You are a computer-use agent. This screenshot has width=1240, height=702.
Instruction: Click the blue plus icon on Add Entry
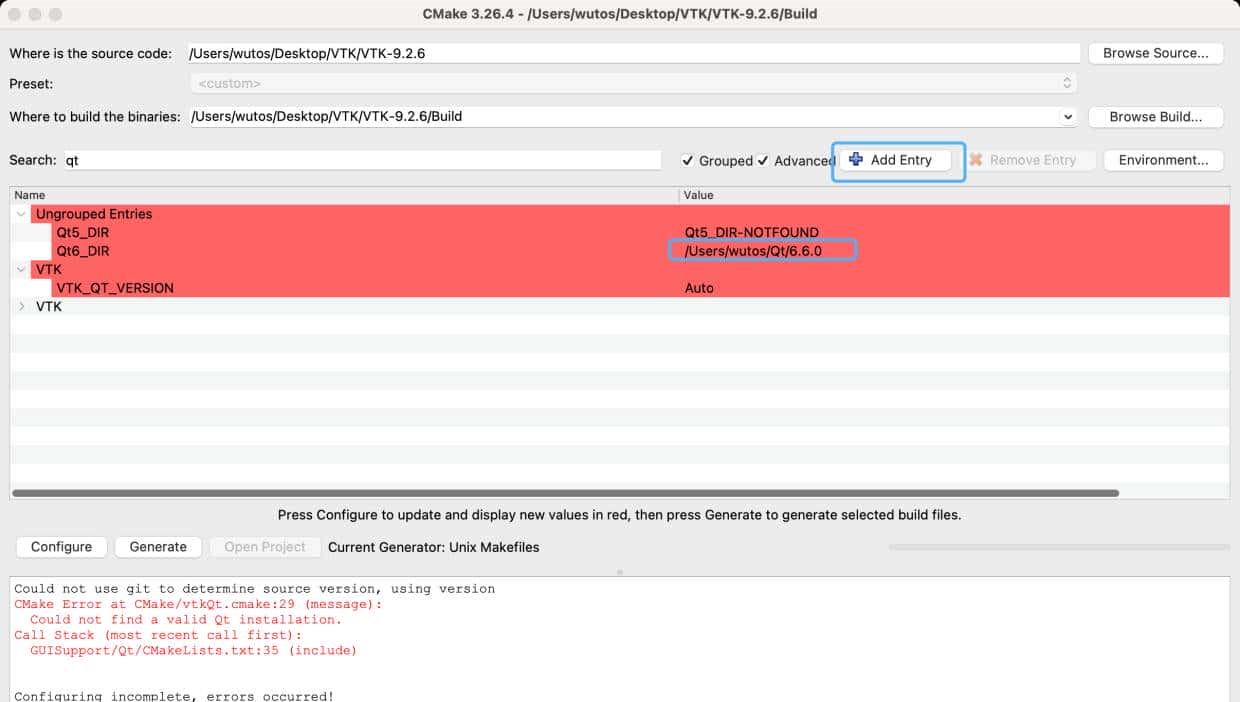coord(856,160)
